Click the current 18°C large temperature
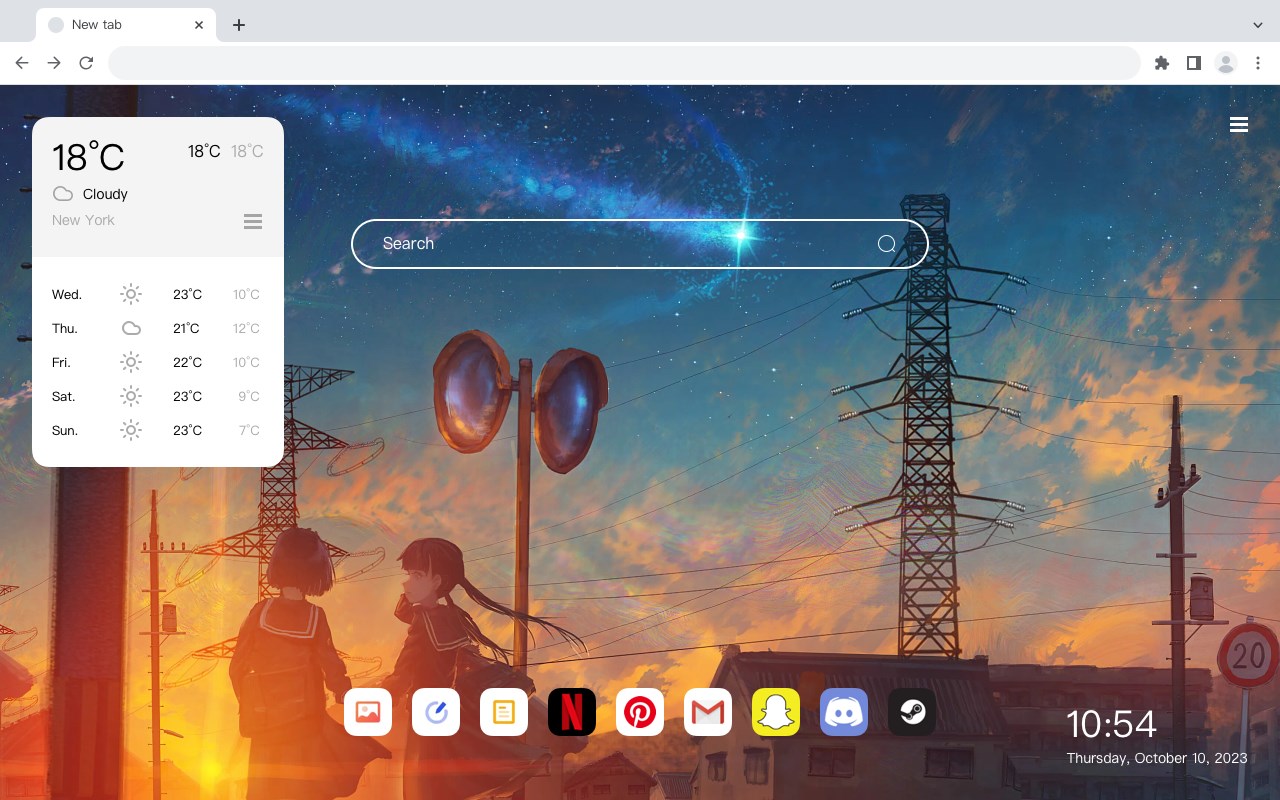The width and height of the screenshot is (1280, 800). click(88, 157)
